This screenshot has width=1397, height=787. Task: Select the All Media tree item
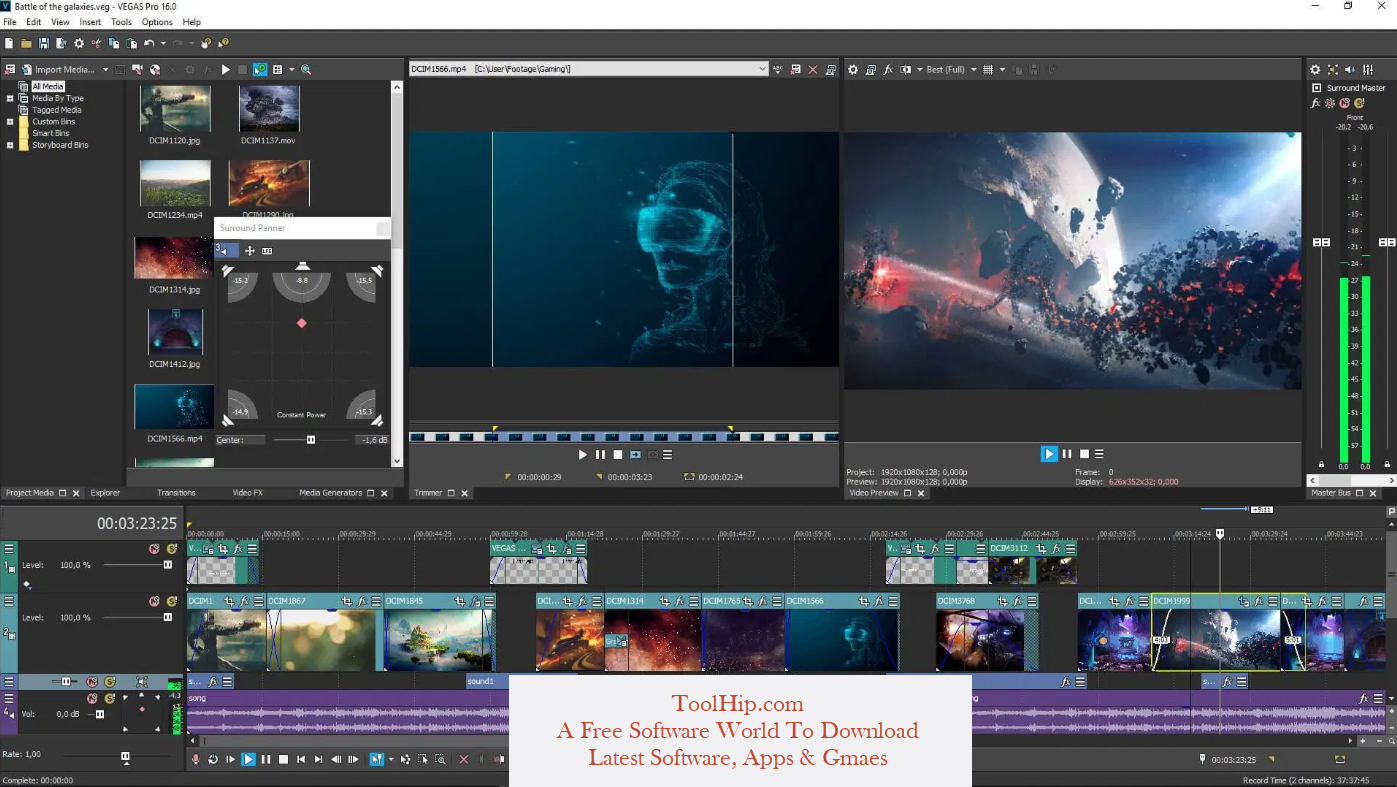point(48,87)
